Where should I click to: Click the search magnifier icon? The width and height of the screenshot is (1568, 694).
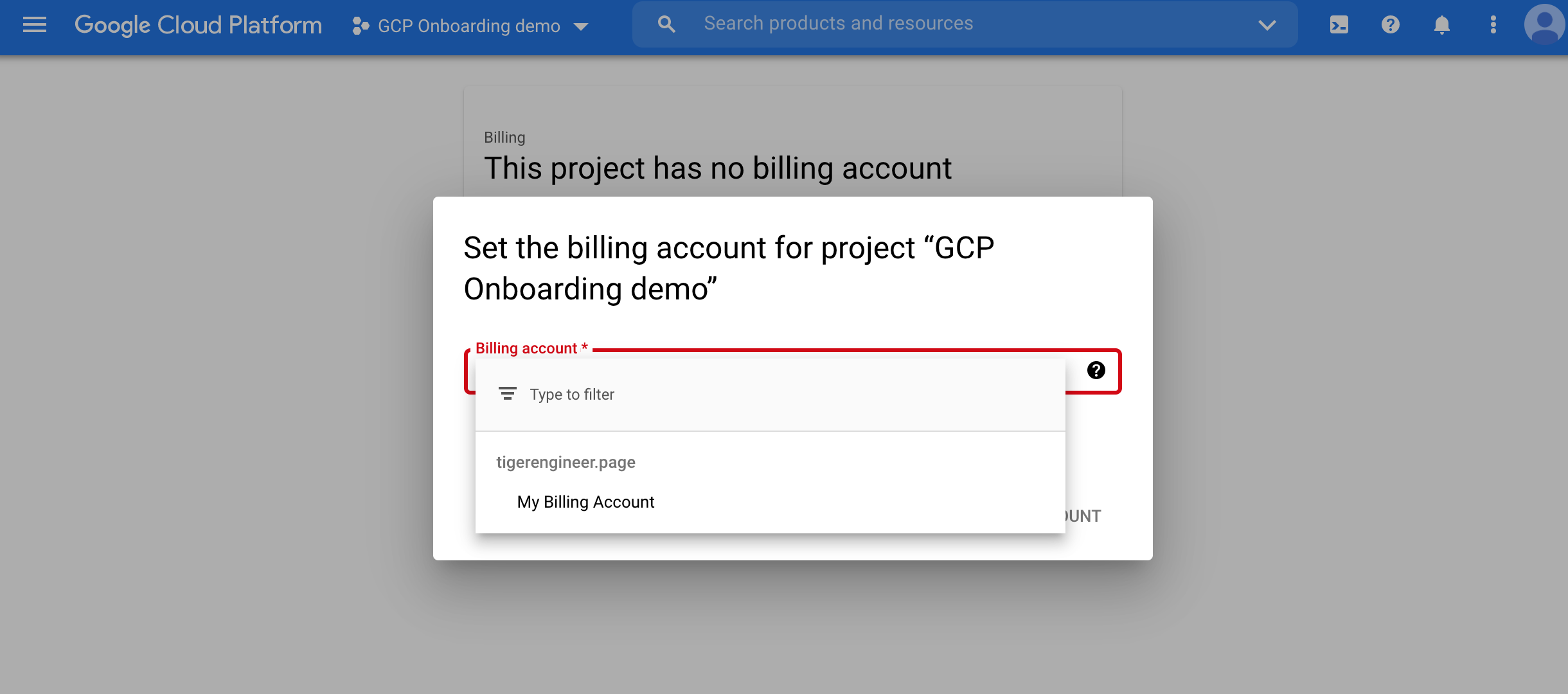pyautogui.click(x=666, y=23)
